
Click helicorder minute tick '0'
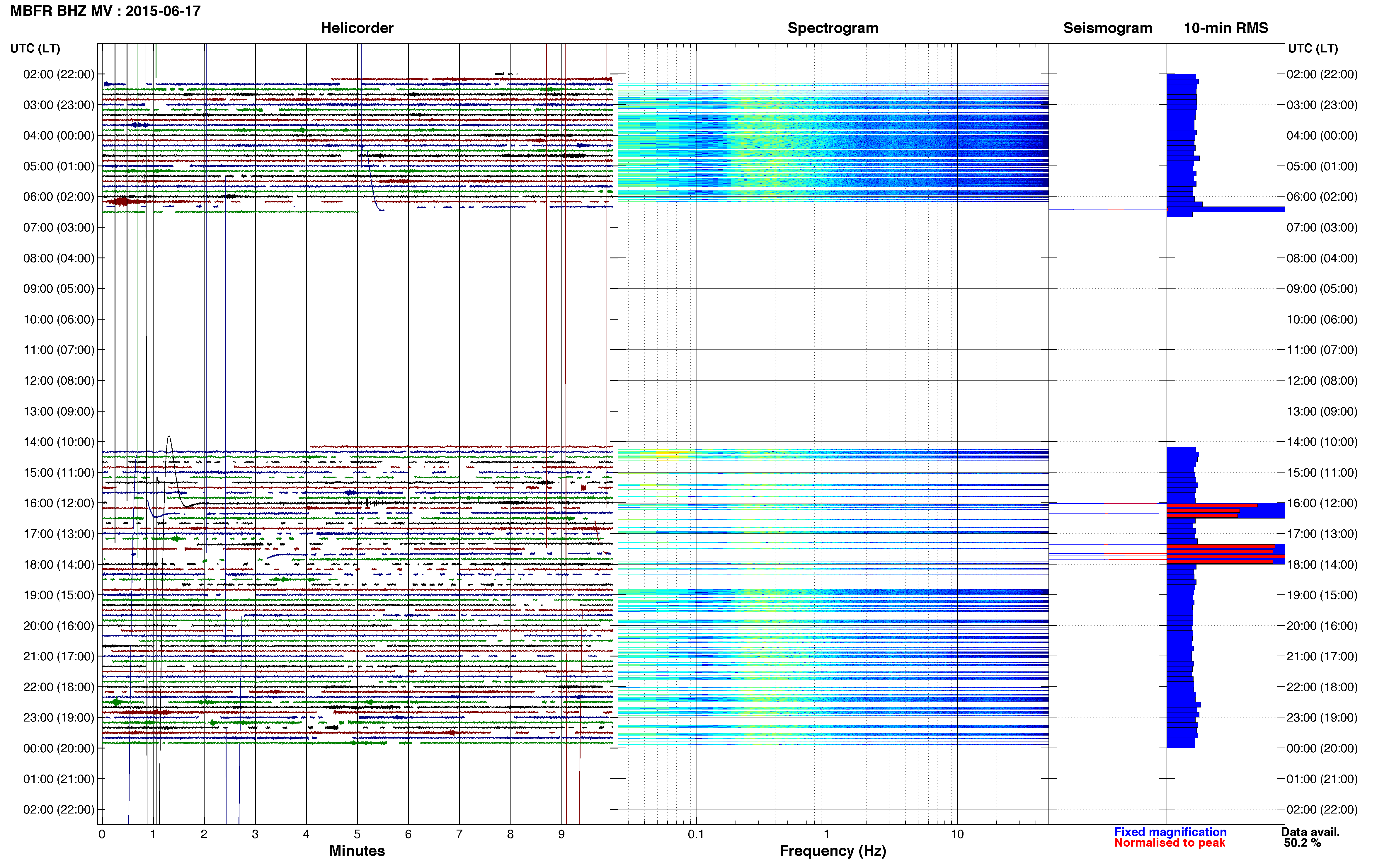point(102,835)
